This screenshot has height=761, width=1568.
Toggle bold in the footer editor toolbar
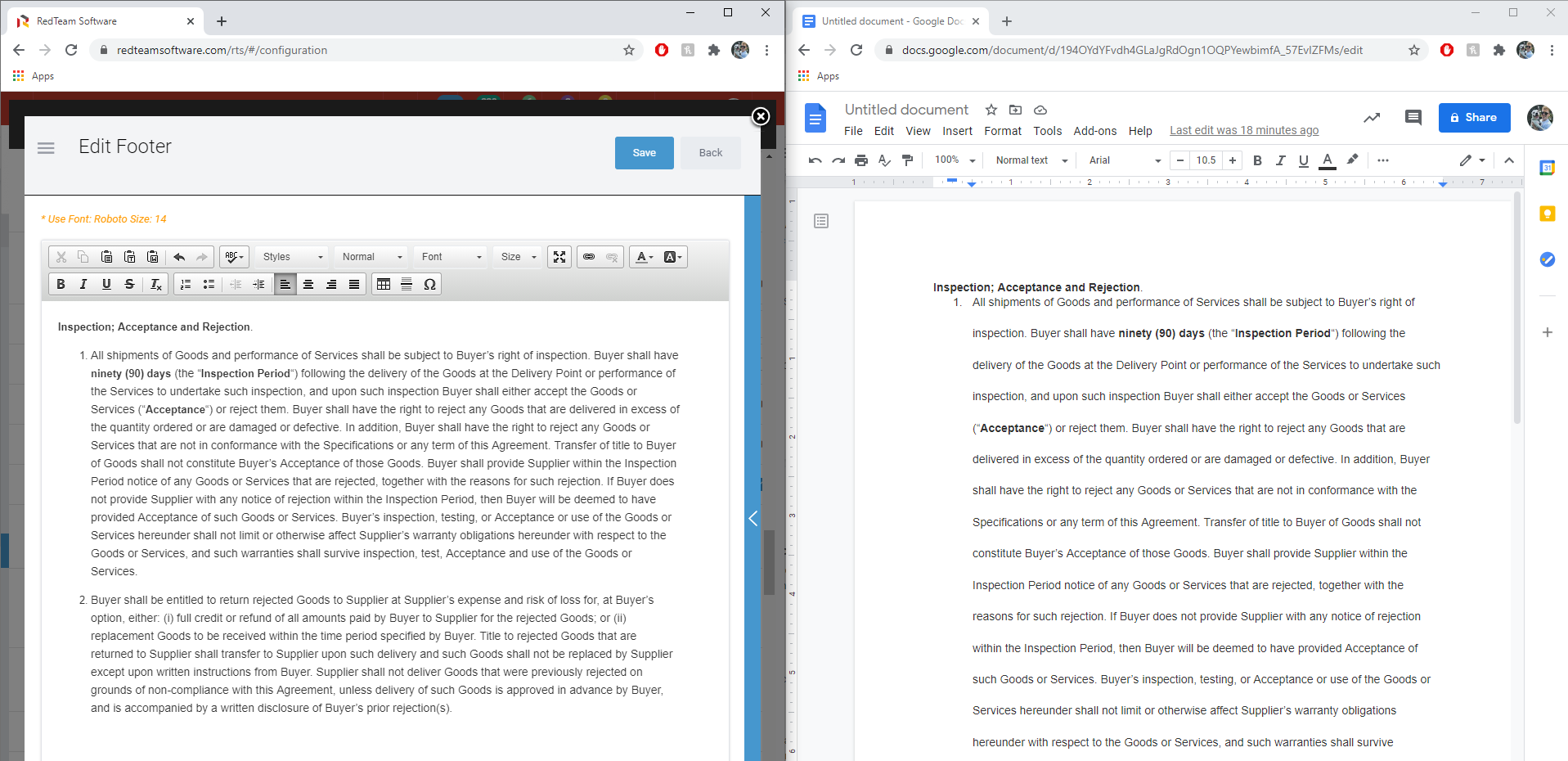point(61,284)
